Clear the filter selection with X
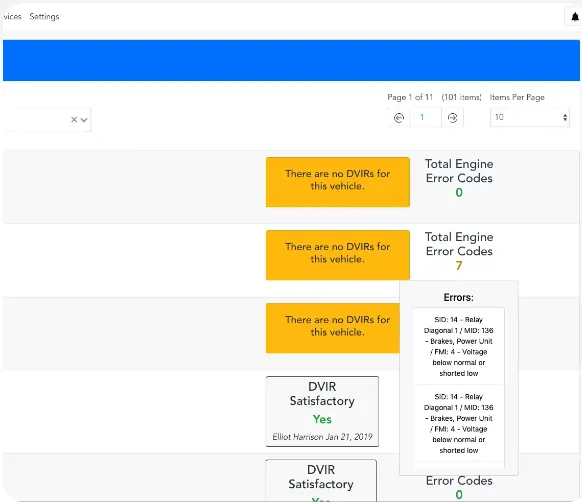582x503 pixels. click(74, 120)
